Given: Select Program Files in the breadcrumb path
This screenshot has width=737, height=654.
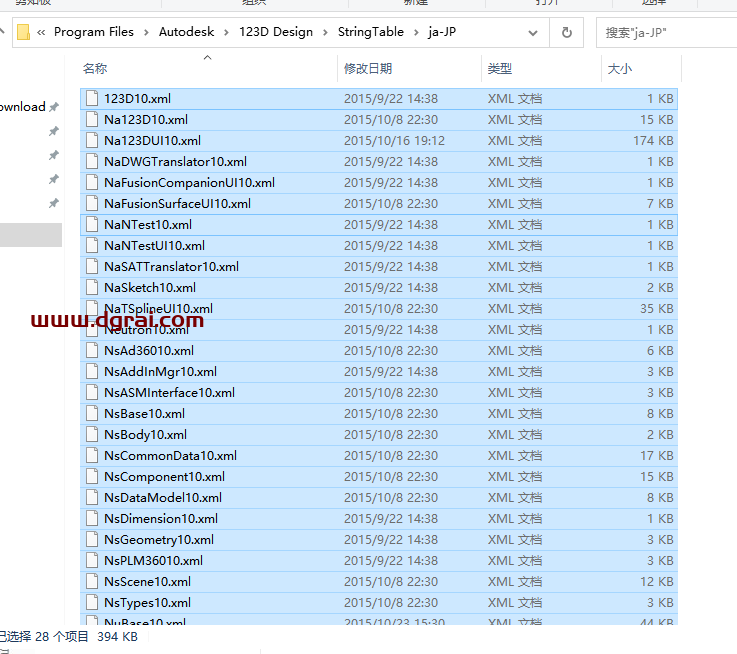Looking at the screenshot, I should pyautogui.click(x=94, y=32).
